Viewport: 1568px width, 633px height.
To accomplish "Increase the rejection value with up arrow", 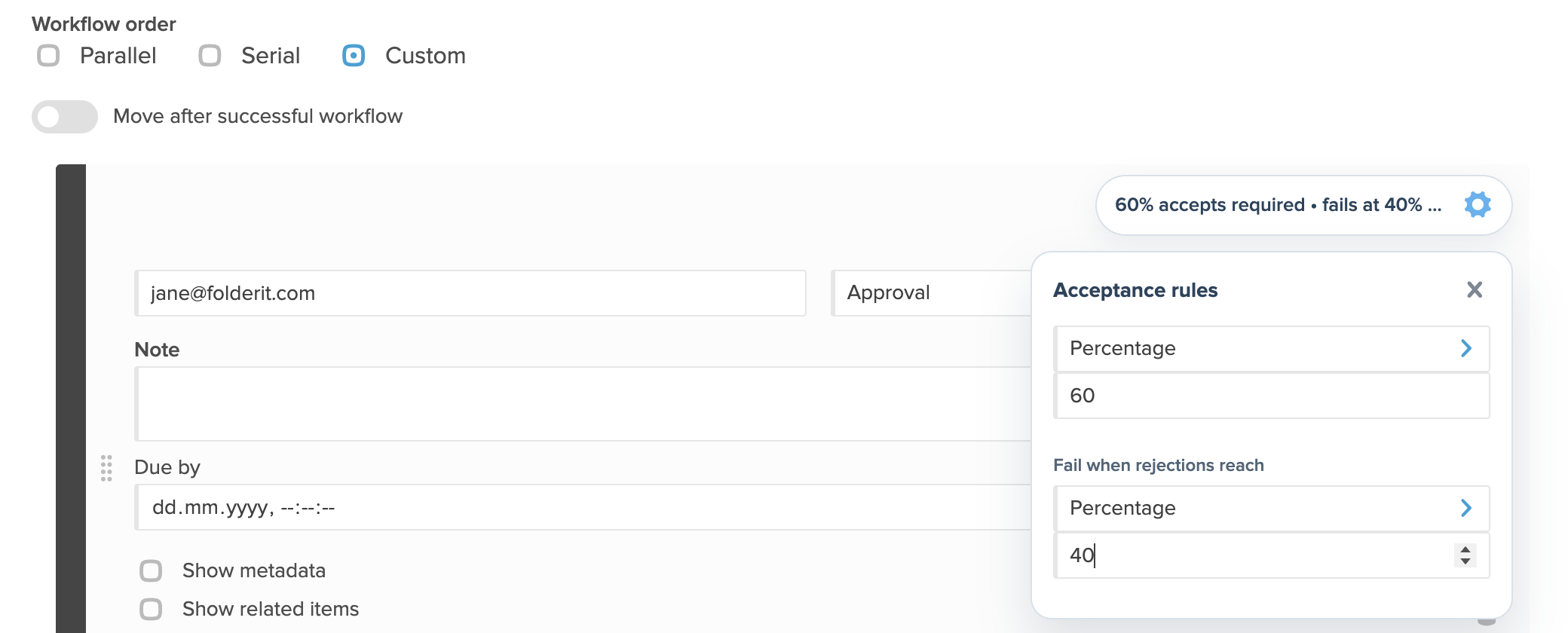I will (x=1465, y=549).
